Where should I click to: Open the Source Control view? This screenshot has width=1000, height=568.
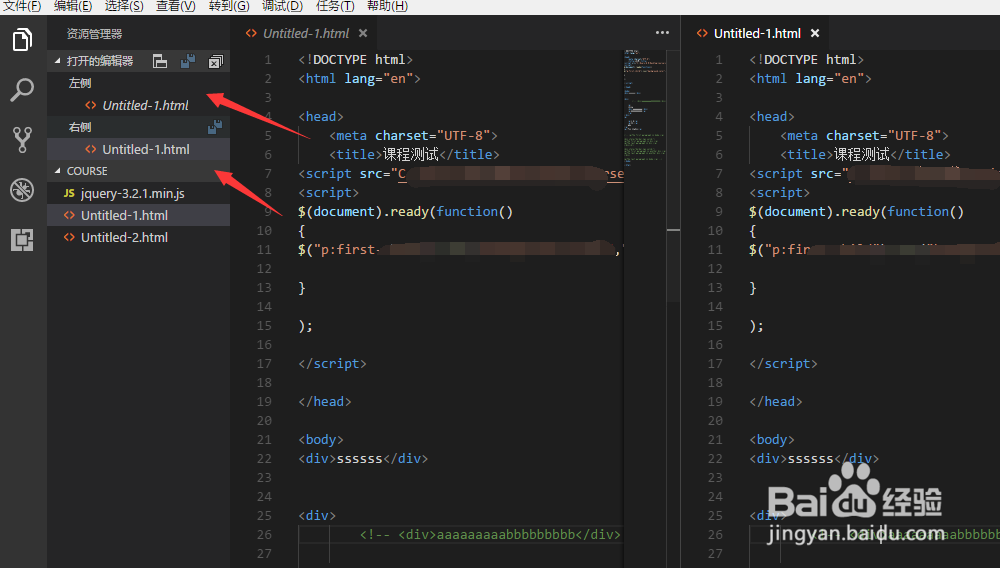[x=22, y=140]
